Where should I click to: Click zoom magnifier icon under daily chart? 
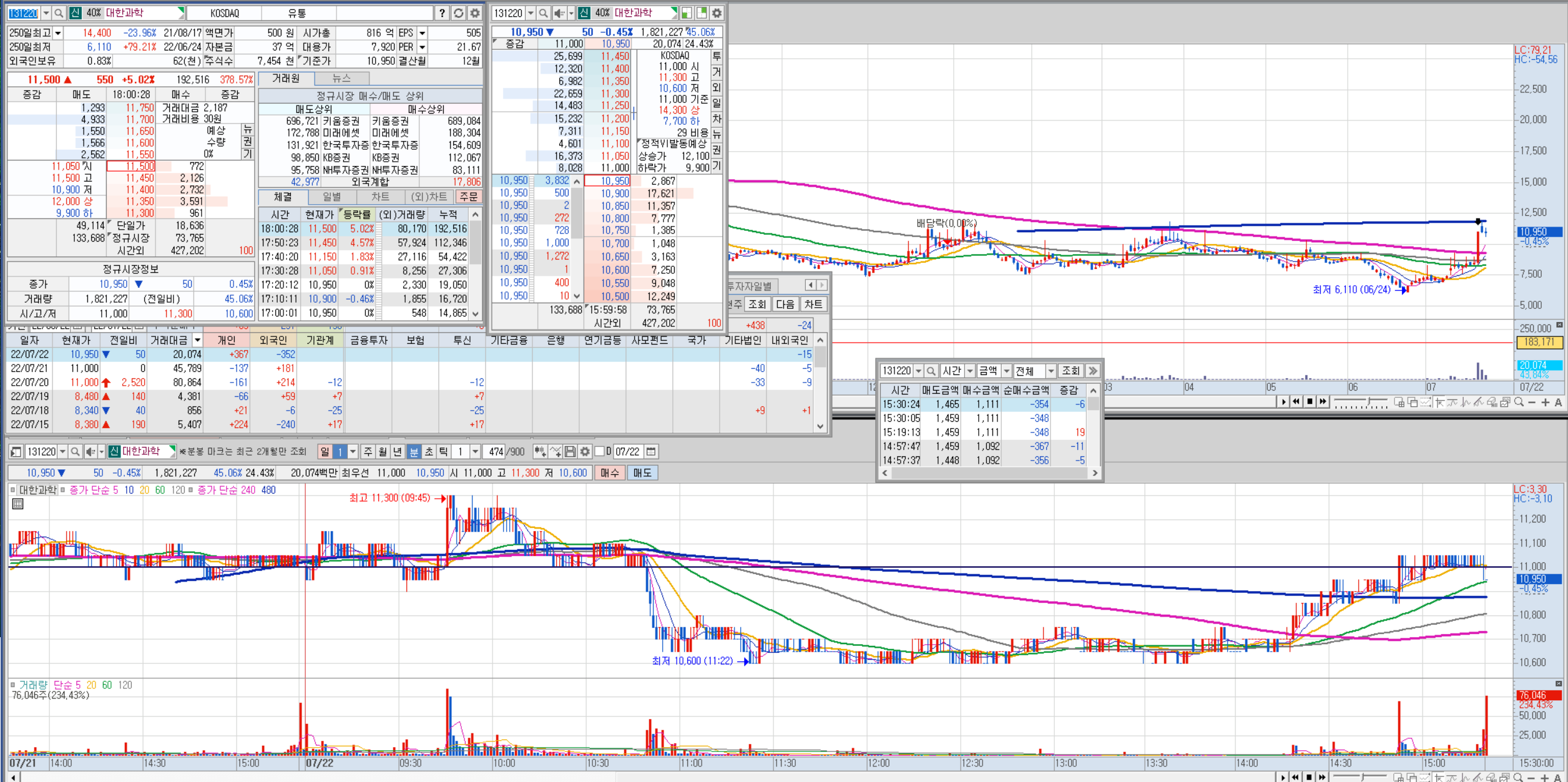[1519, 402]
